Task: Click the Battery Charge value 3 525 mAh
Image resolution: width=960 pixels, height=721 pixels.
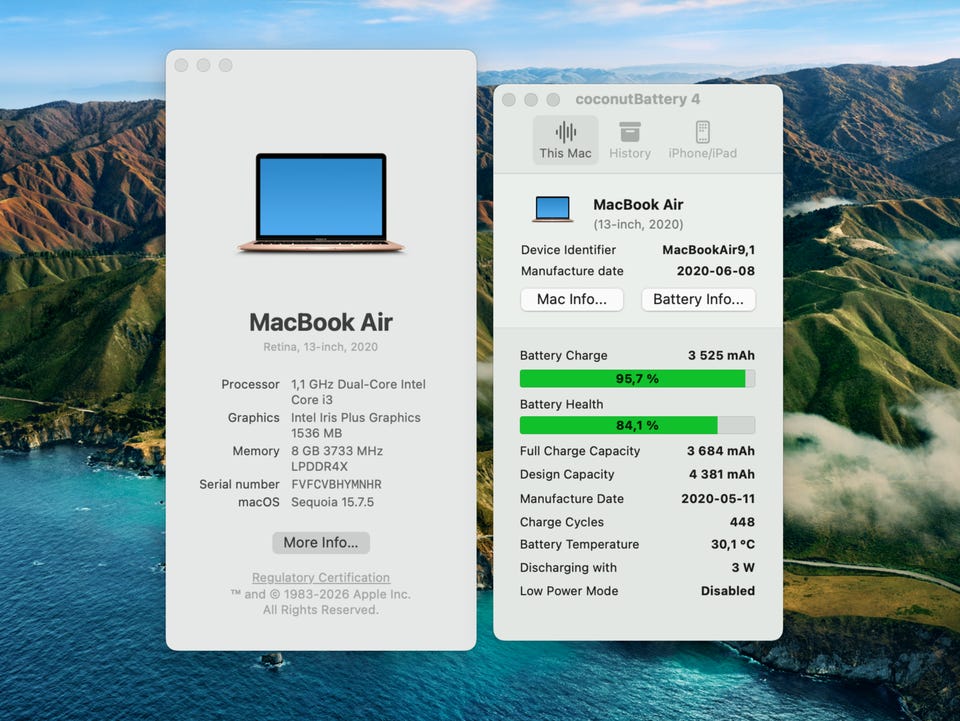Action: [721, 356]
